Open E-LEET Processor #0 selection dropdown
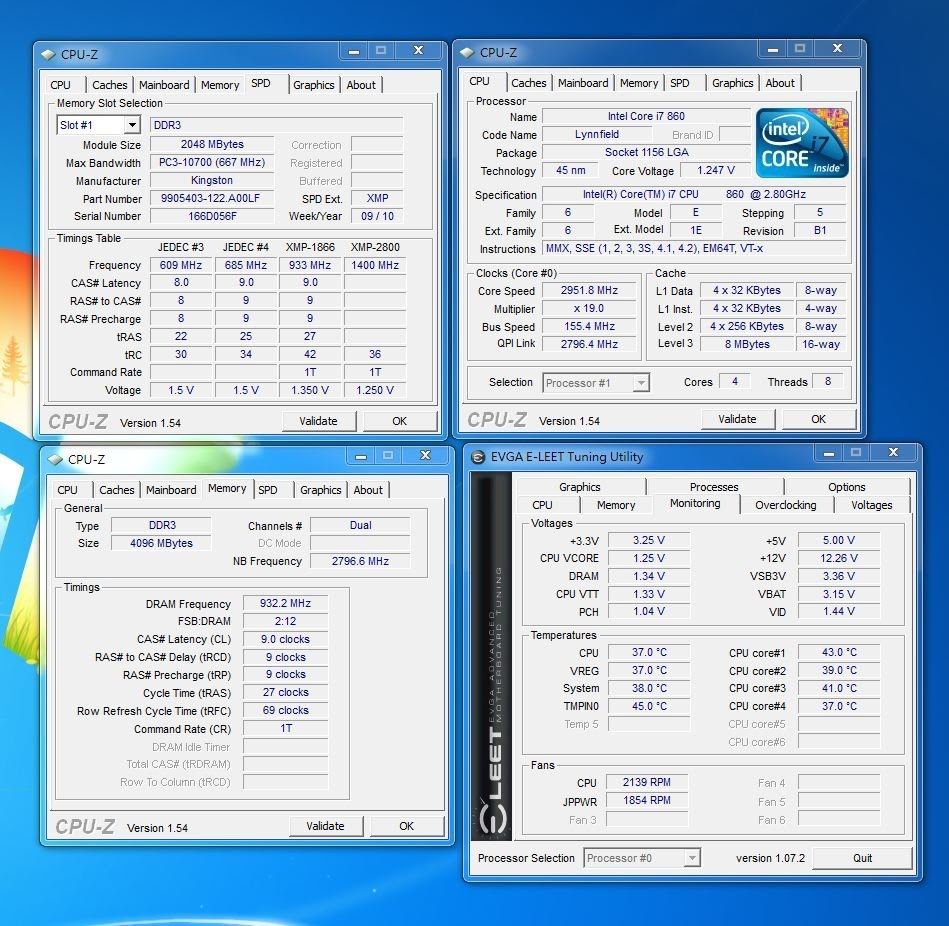Image resolution: width=949 pixels, height=926 pixels. pos(691,858)
